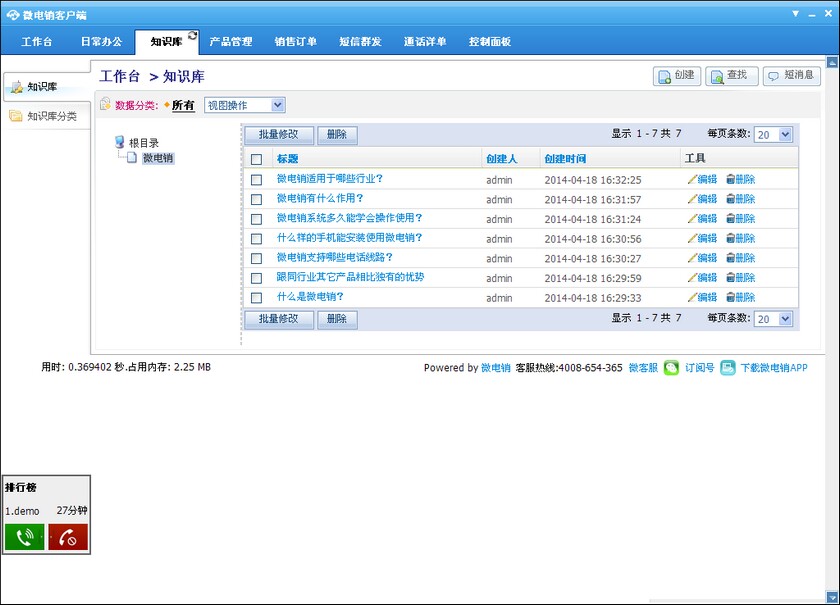Click the 工作台 breadcrumb link
This screenshot has height=605, width=840.
(x=119, y=77)
